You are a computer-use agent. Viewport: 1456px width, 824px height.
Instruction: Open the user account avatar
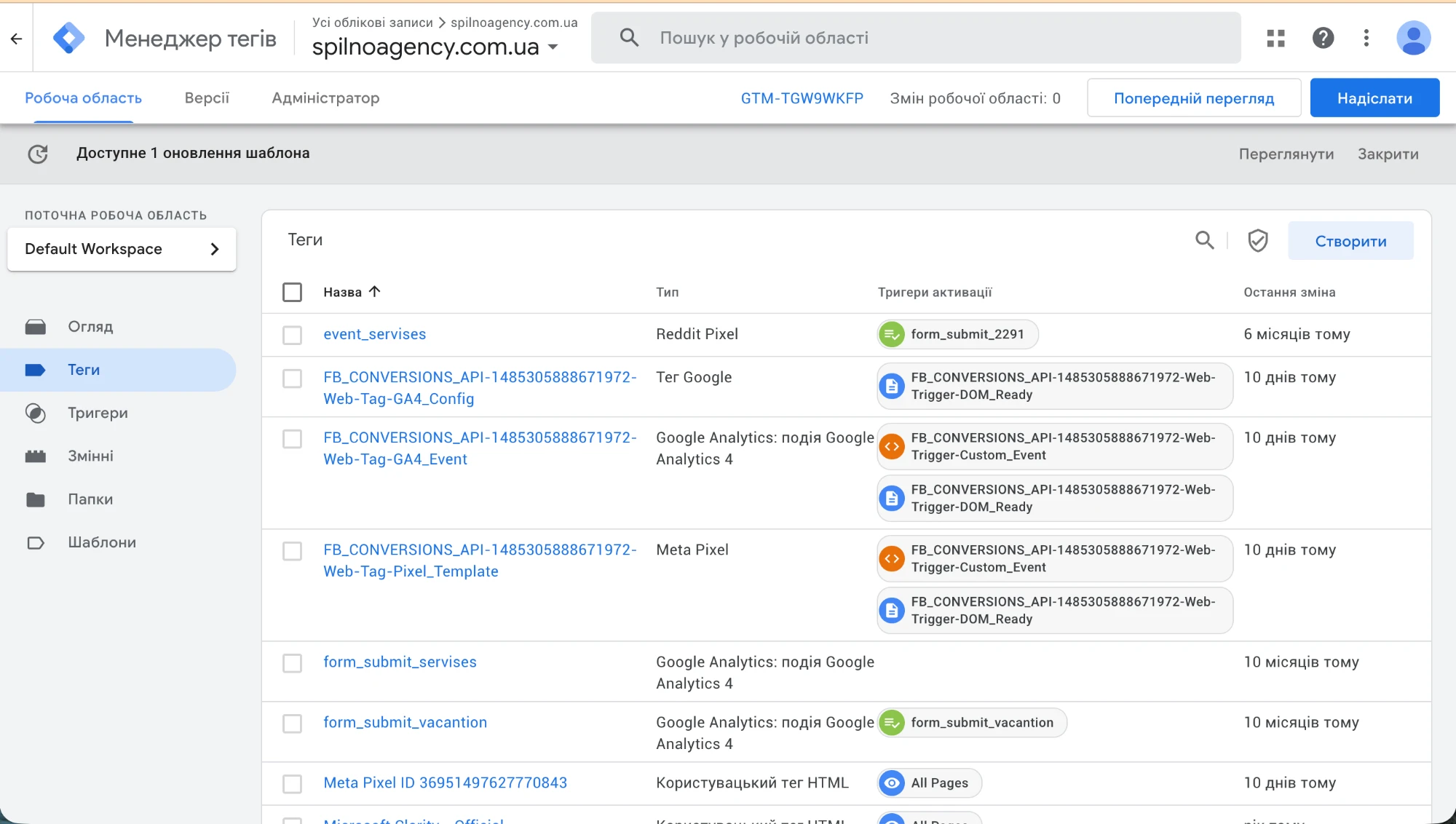point(1413,38)
